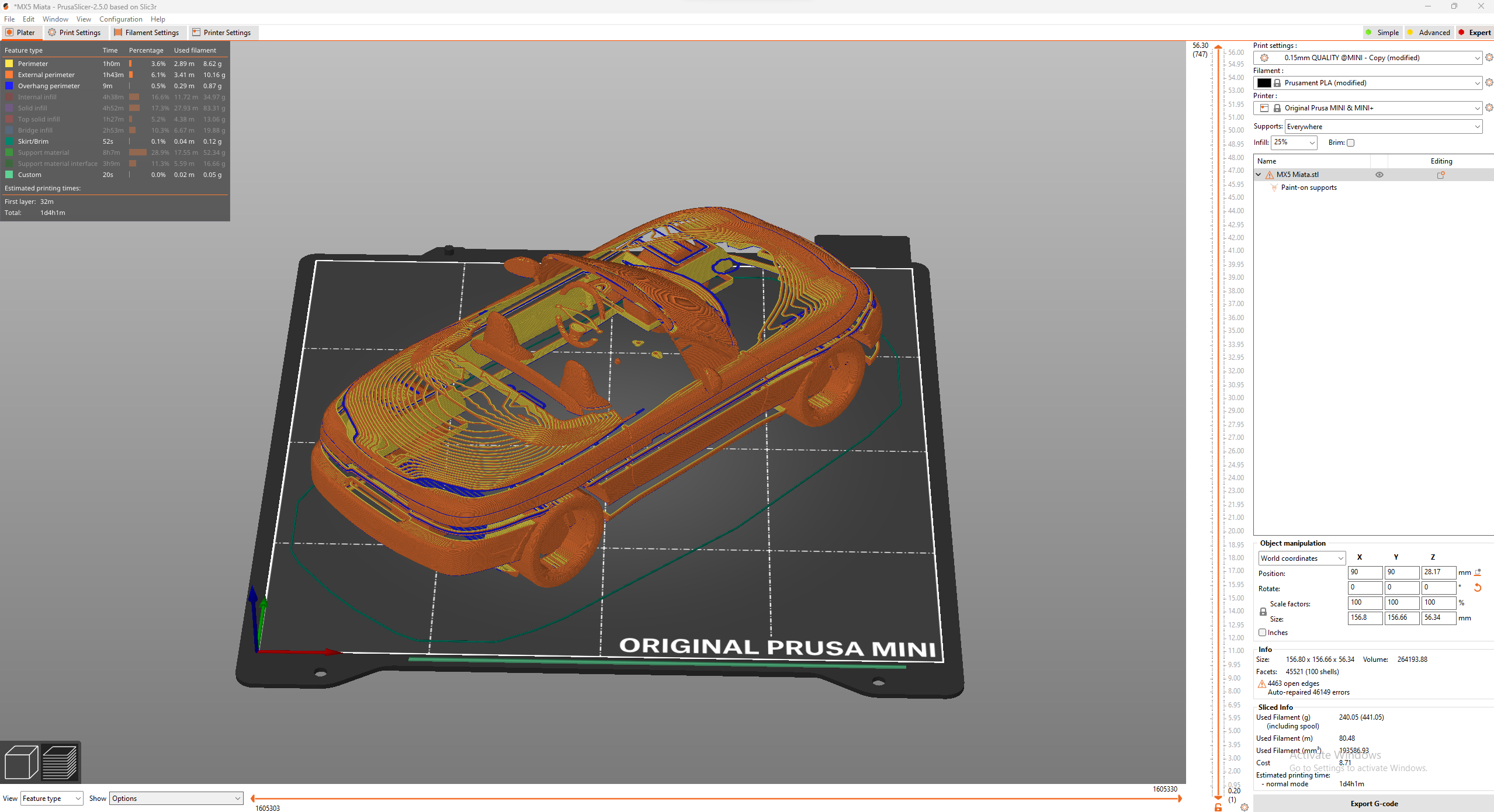The width and height of the screenshot is (1494, 812).
Task: Open the Infill 25% dropdown
Action: 1294,143
